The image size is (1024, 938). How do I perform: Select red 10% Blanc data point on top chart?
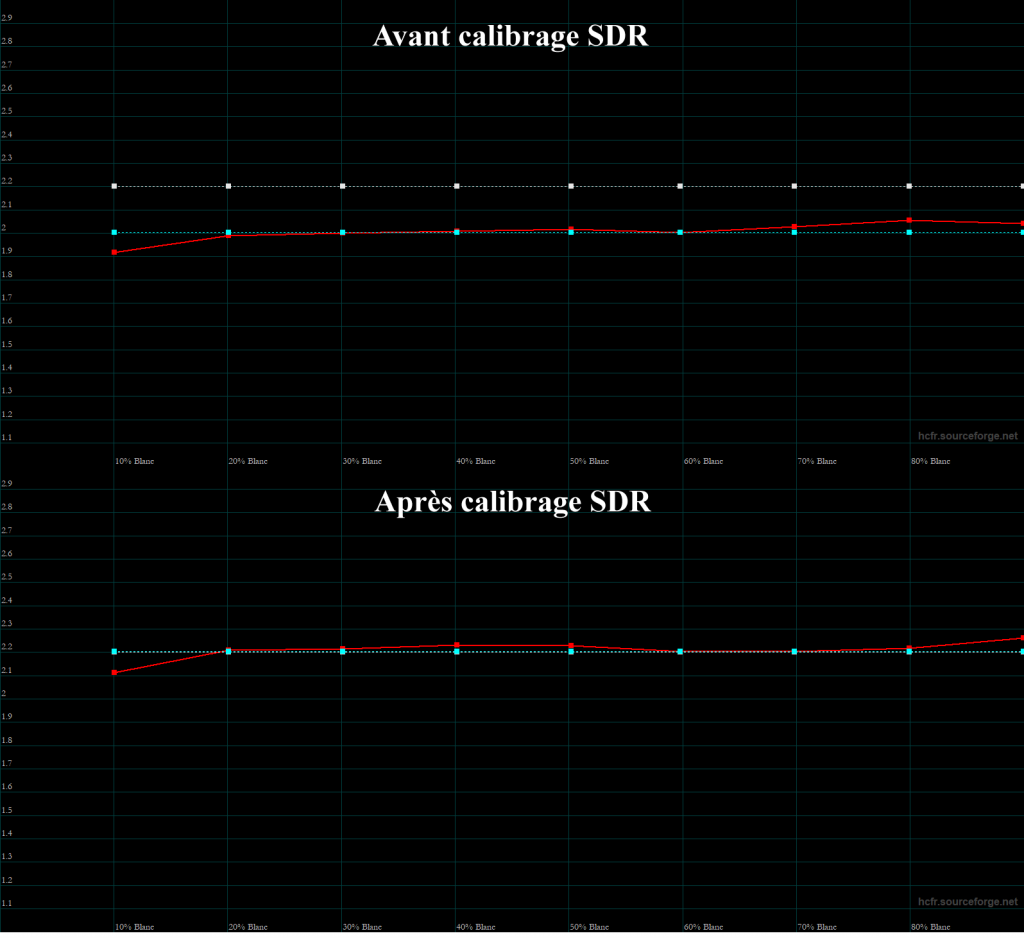pos(114,252)
